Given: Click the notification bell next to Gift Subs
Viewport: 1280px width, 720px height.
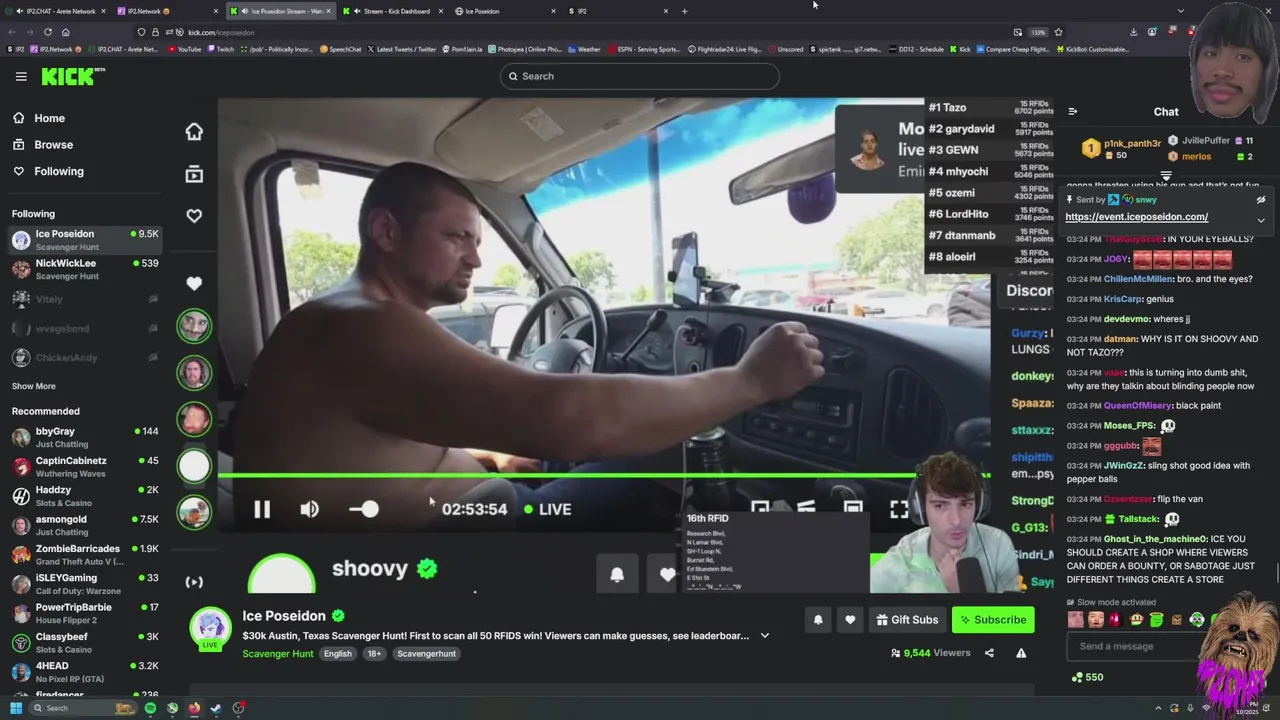Looking at the screenshot, I should 818,620.
